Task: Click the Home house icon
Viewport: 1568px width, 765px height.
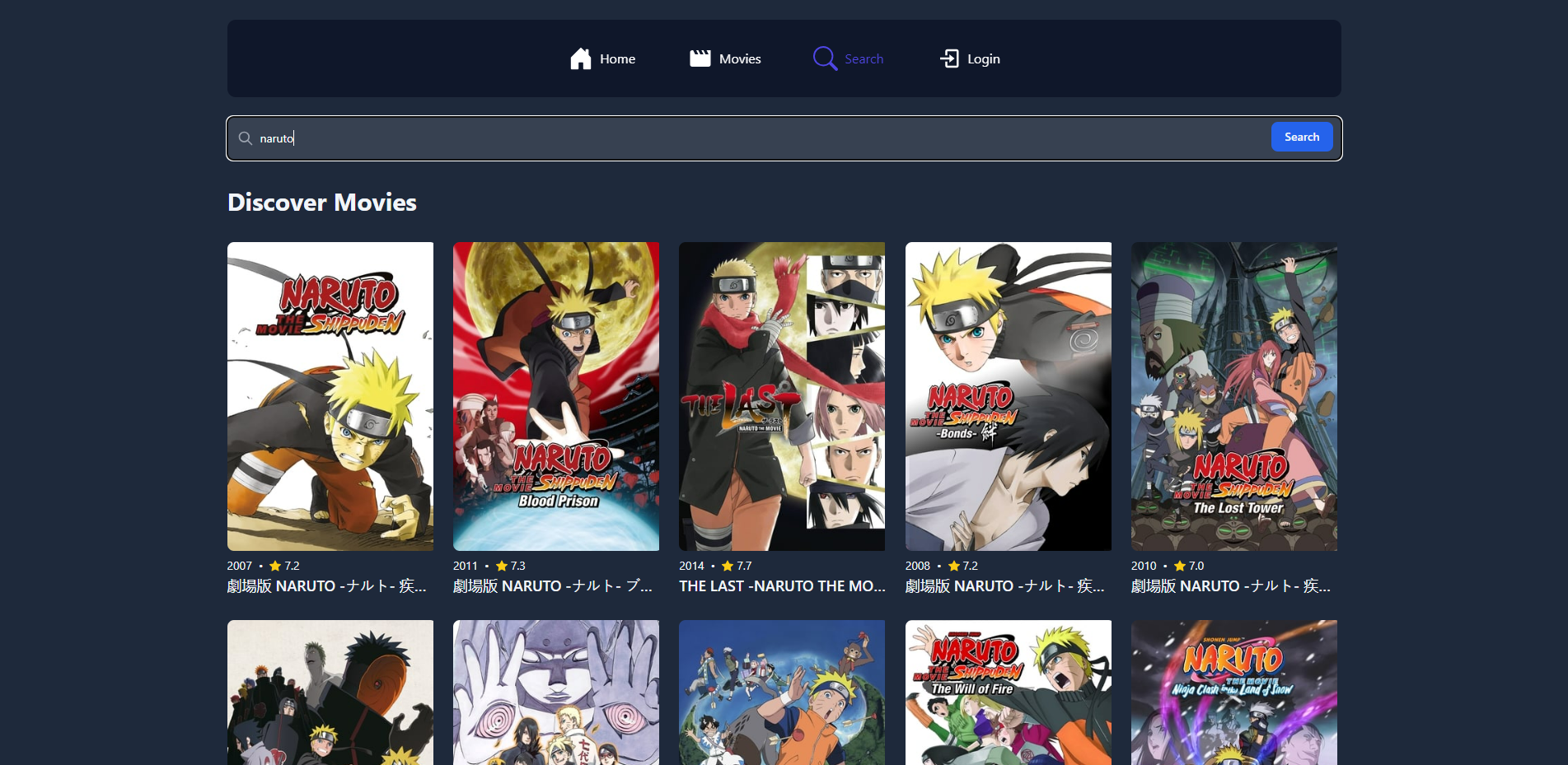Action: pos(581,58)
